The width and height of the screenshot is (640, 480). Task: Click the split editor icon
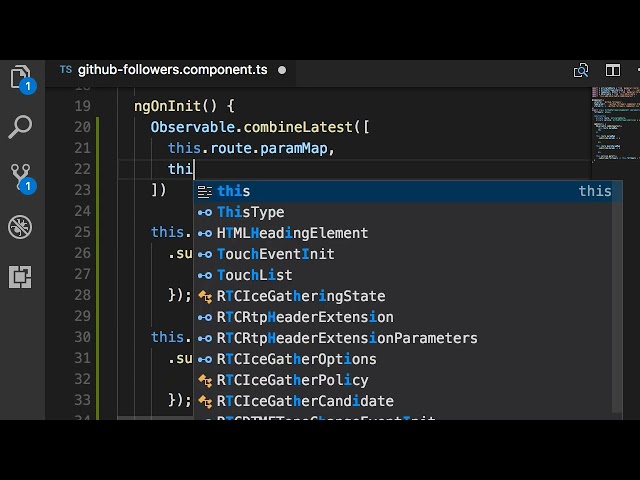[x=613, y=70]
